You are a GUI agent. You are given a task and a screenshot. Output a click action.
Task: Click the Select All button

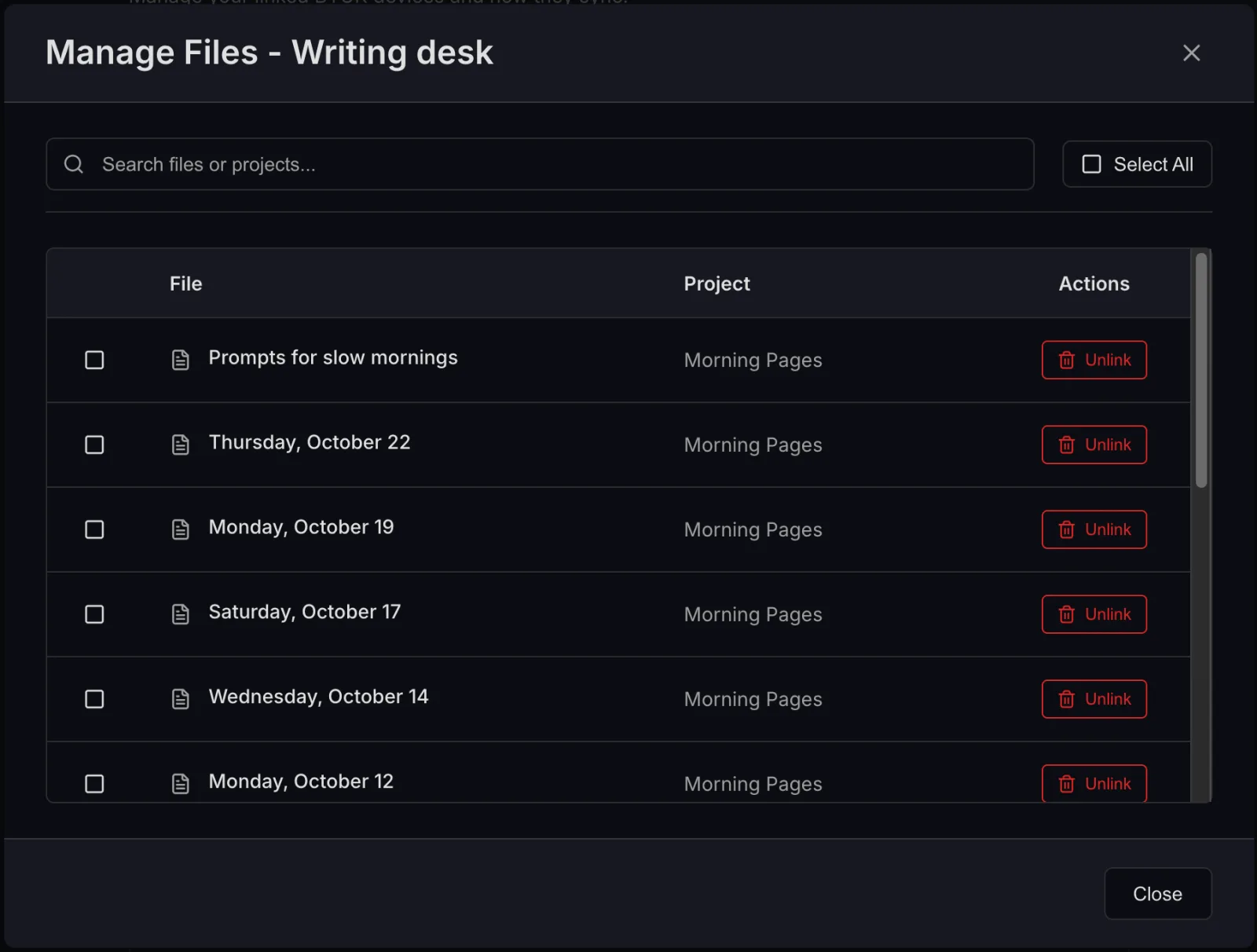[x=1137, y=164]
